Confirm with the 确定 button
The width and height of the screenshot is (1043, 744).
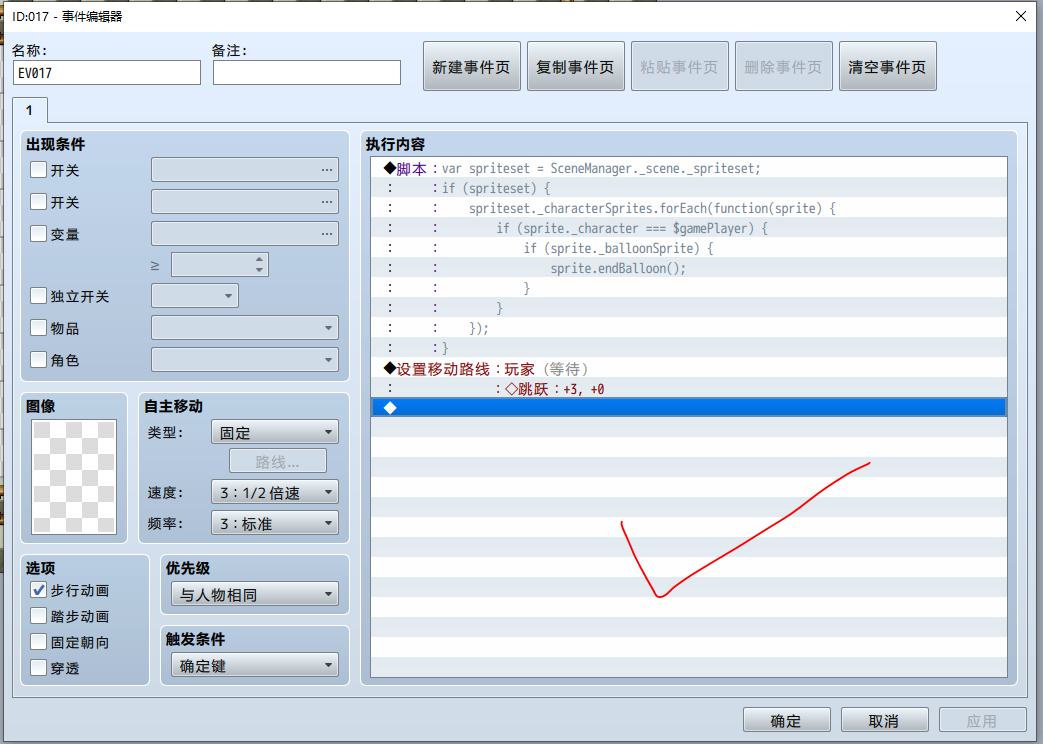(x=786, y=720)
